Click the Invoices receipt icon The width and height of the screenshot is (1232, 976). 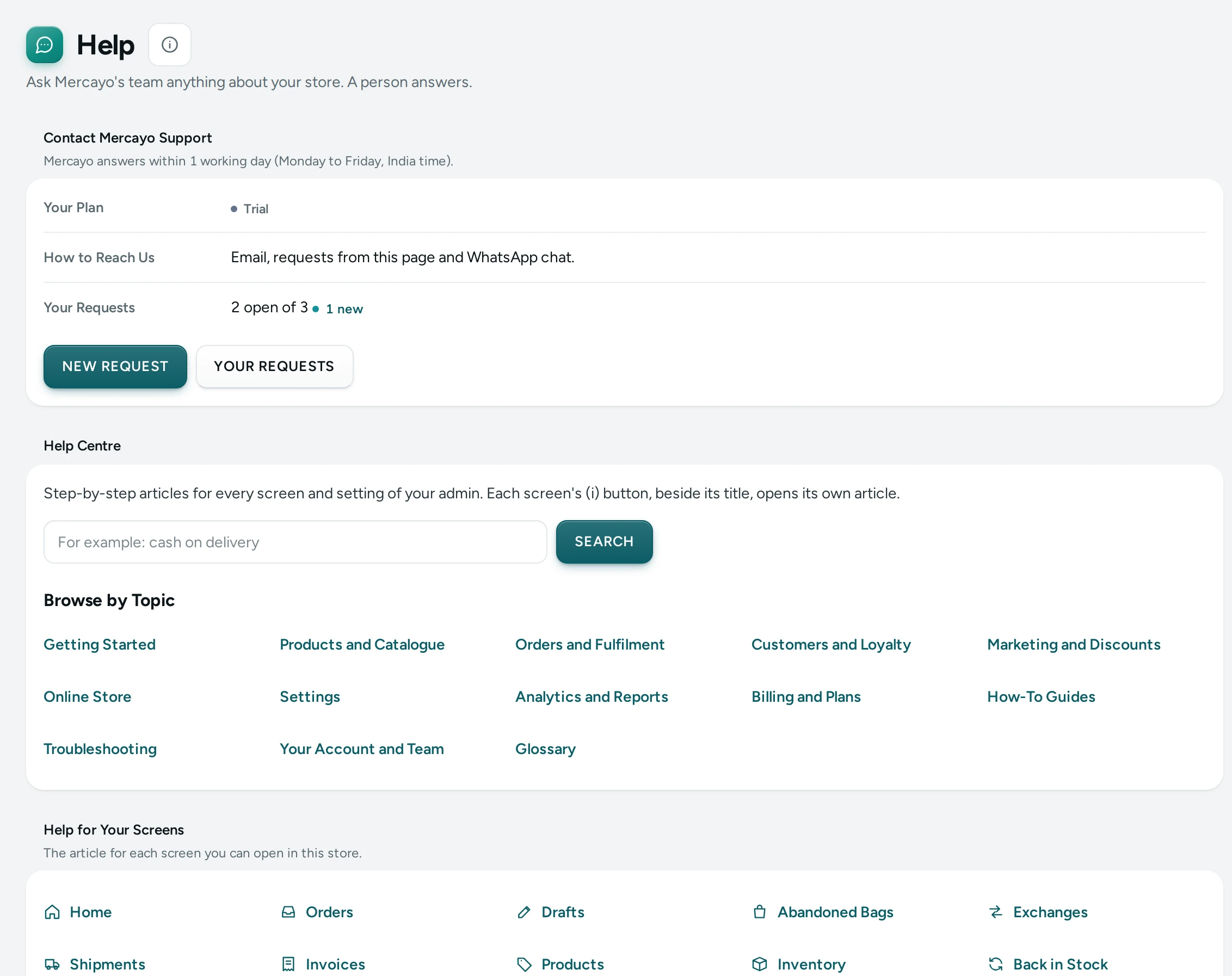tap(288, 965)
